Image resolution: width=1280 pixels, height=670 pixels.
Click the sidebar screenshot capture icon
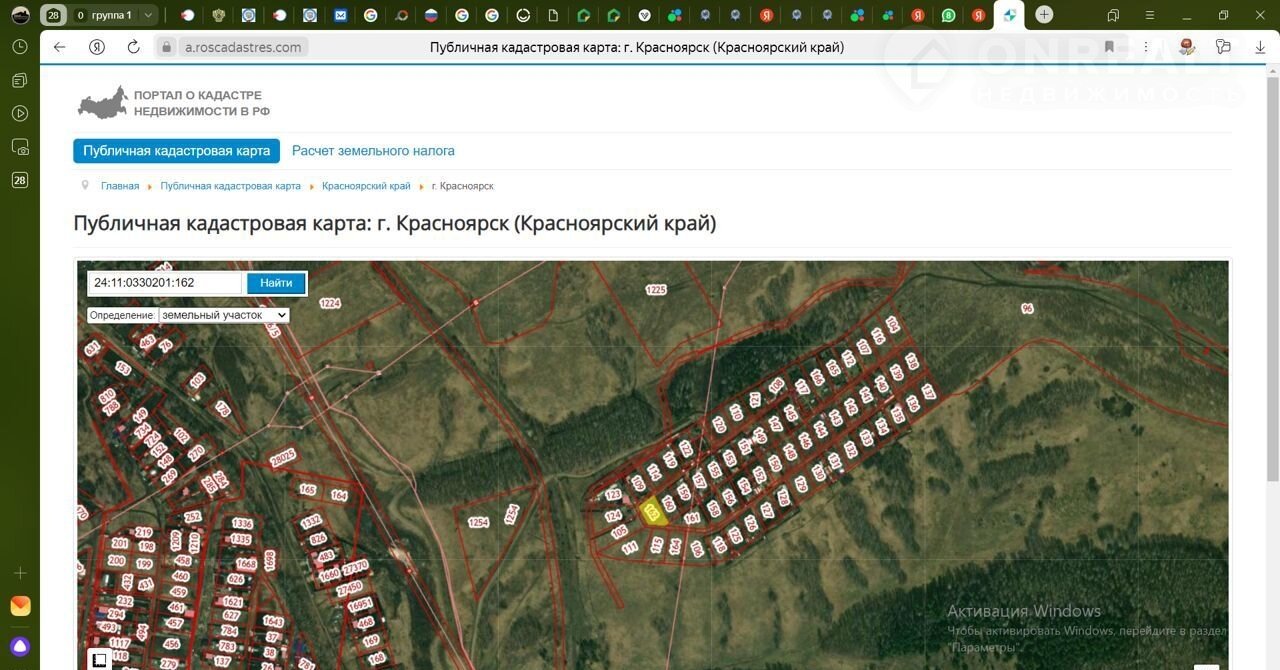(20, 147)
